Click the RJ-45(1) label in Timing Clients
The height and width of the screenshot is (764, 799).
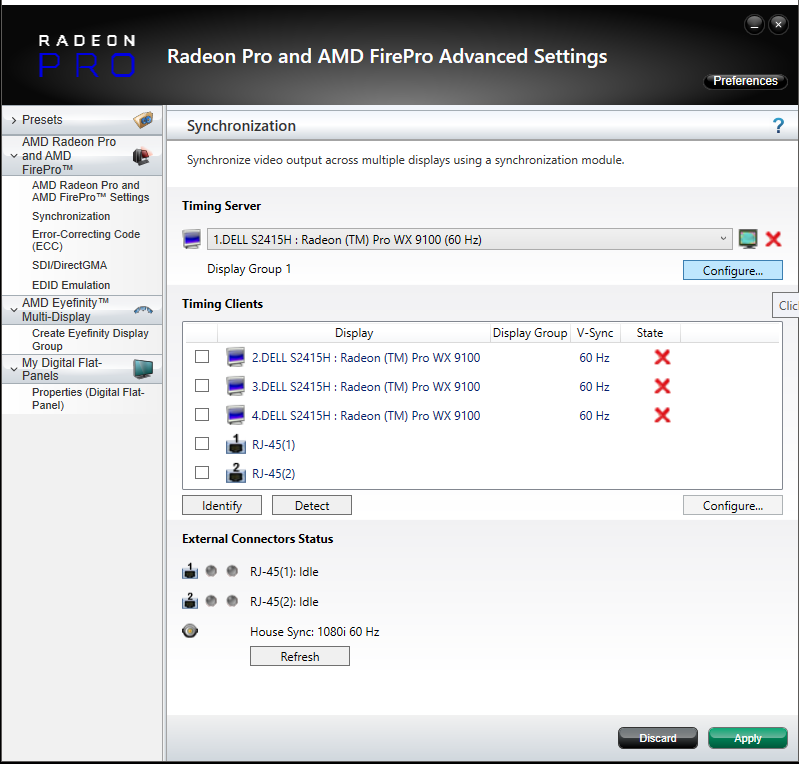(274, 444)
